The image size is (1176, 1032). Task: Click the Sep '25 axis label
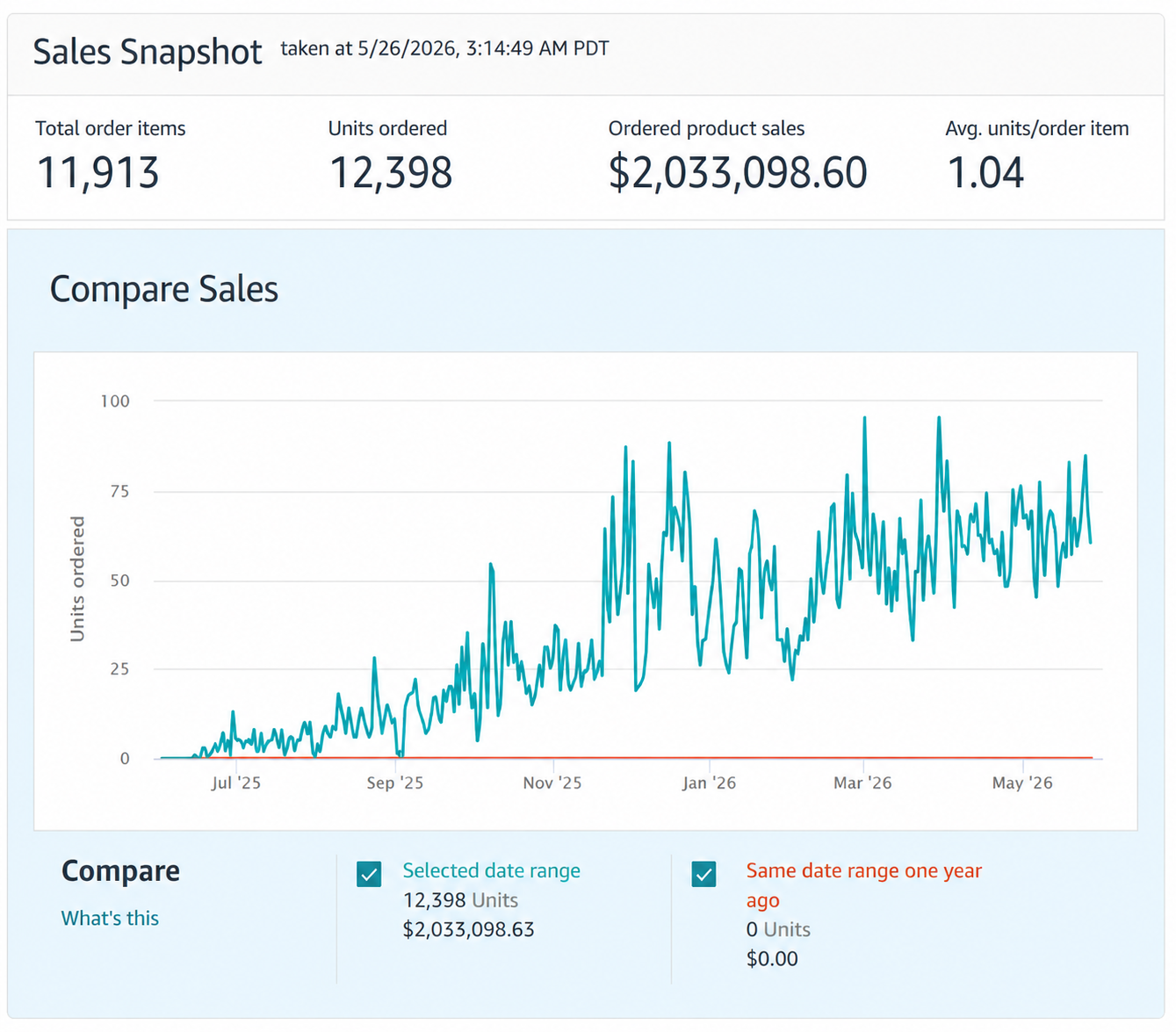coord(394,783)
